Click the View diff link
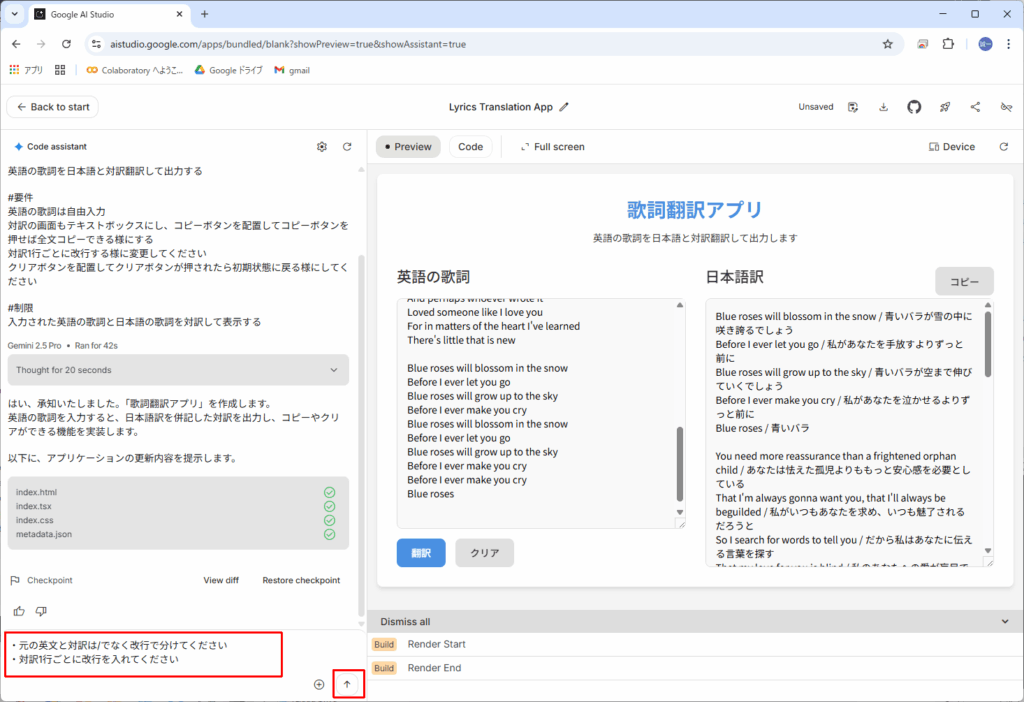This screenshot has height=702, width=1024. click(x=221, y=580)
